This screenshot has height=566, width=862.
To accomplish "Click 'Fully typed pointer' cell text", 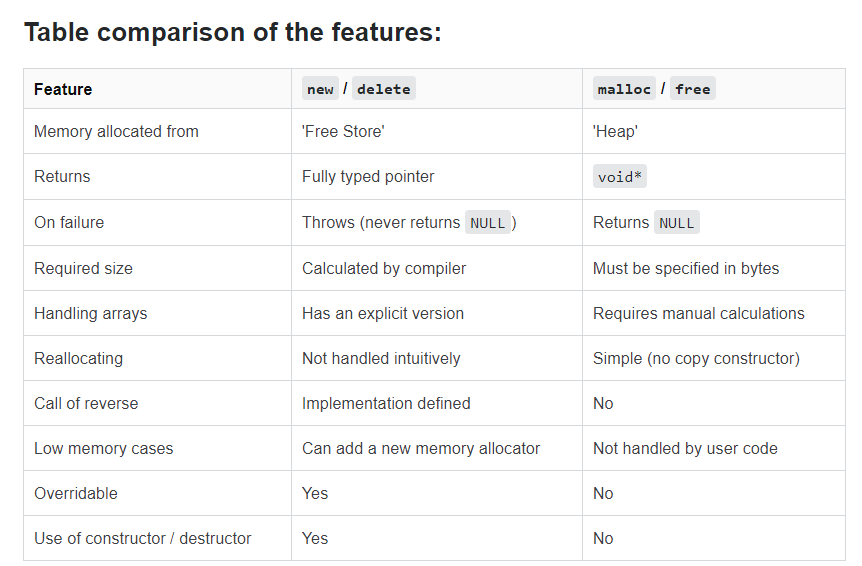I will click(368, 176).
